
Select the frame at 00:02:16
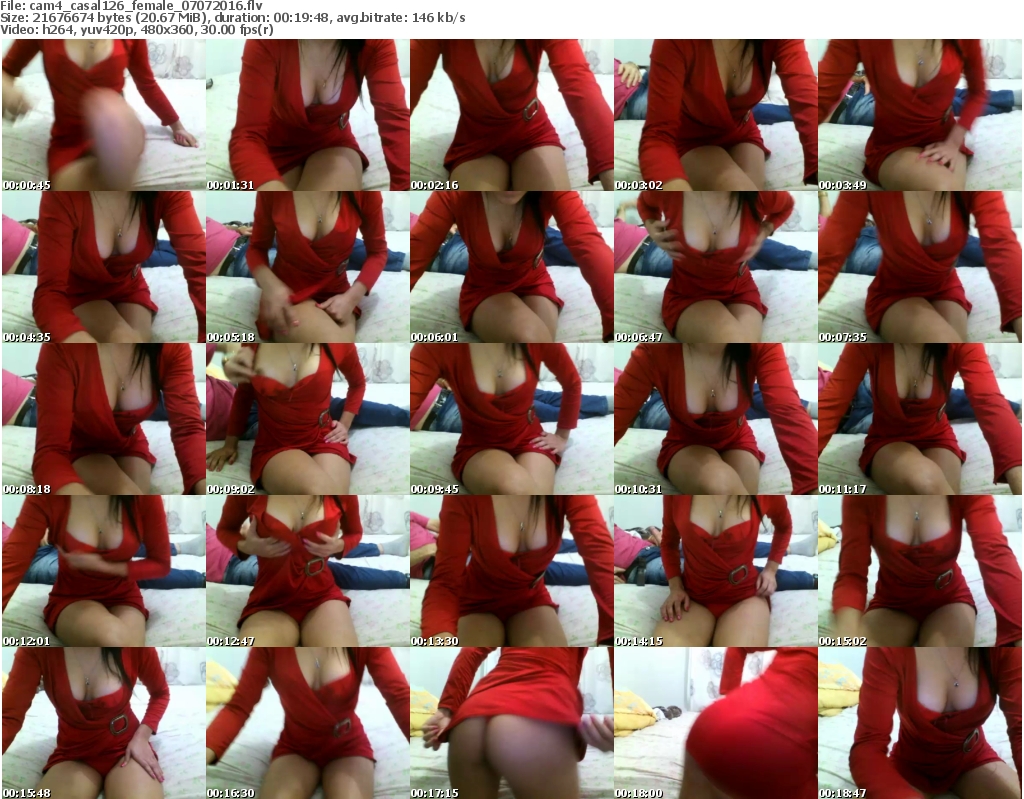[x=512, y=115]
